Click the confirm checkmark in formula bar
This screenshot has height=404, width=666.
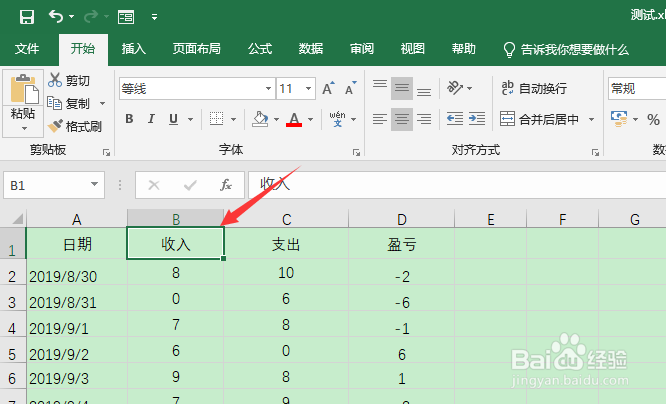coord(190,185)
